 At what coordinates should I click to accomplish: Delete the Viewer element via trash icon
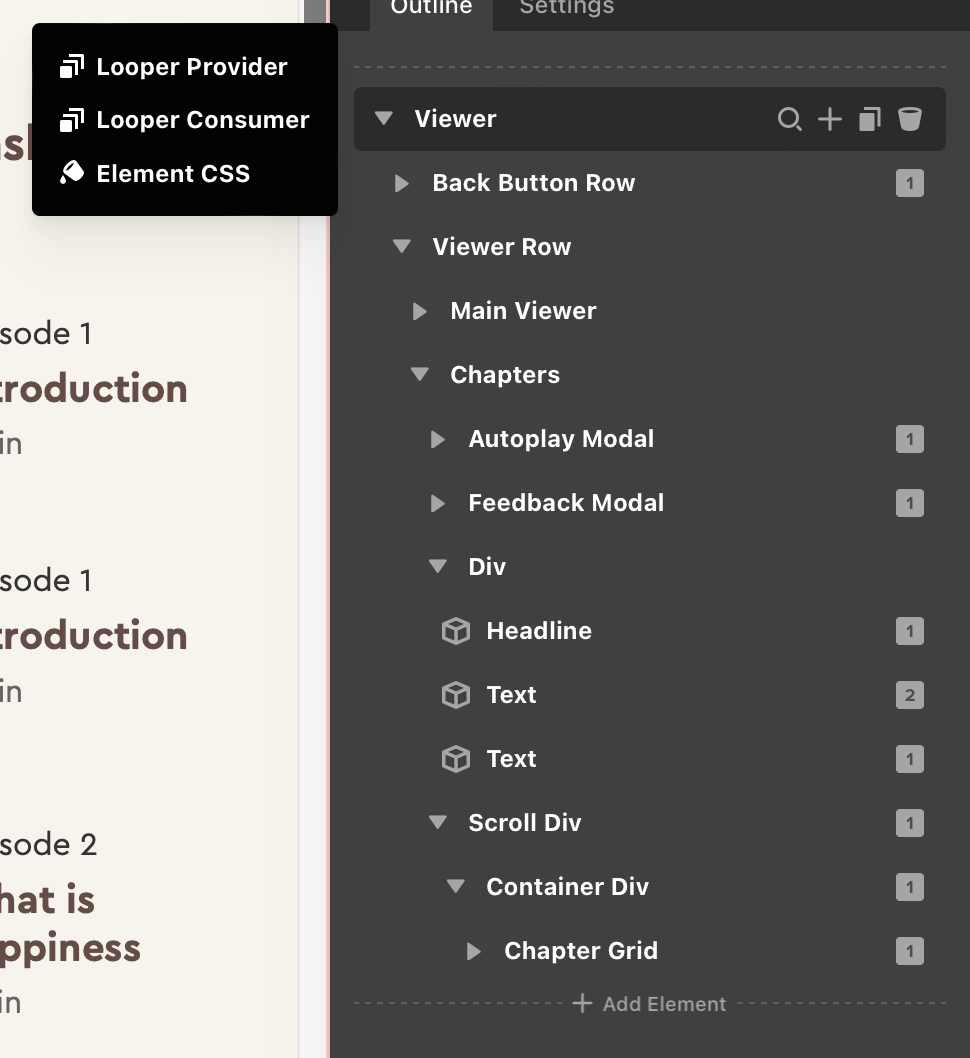(x=910, y=119)
